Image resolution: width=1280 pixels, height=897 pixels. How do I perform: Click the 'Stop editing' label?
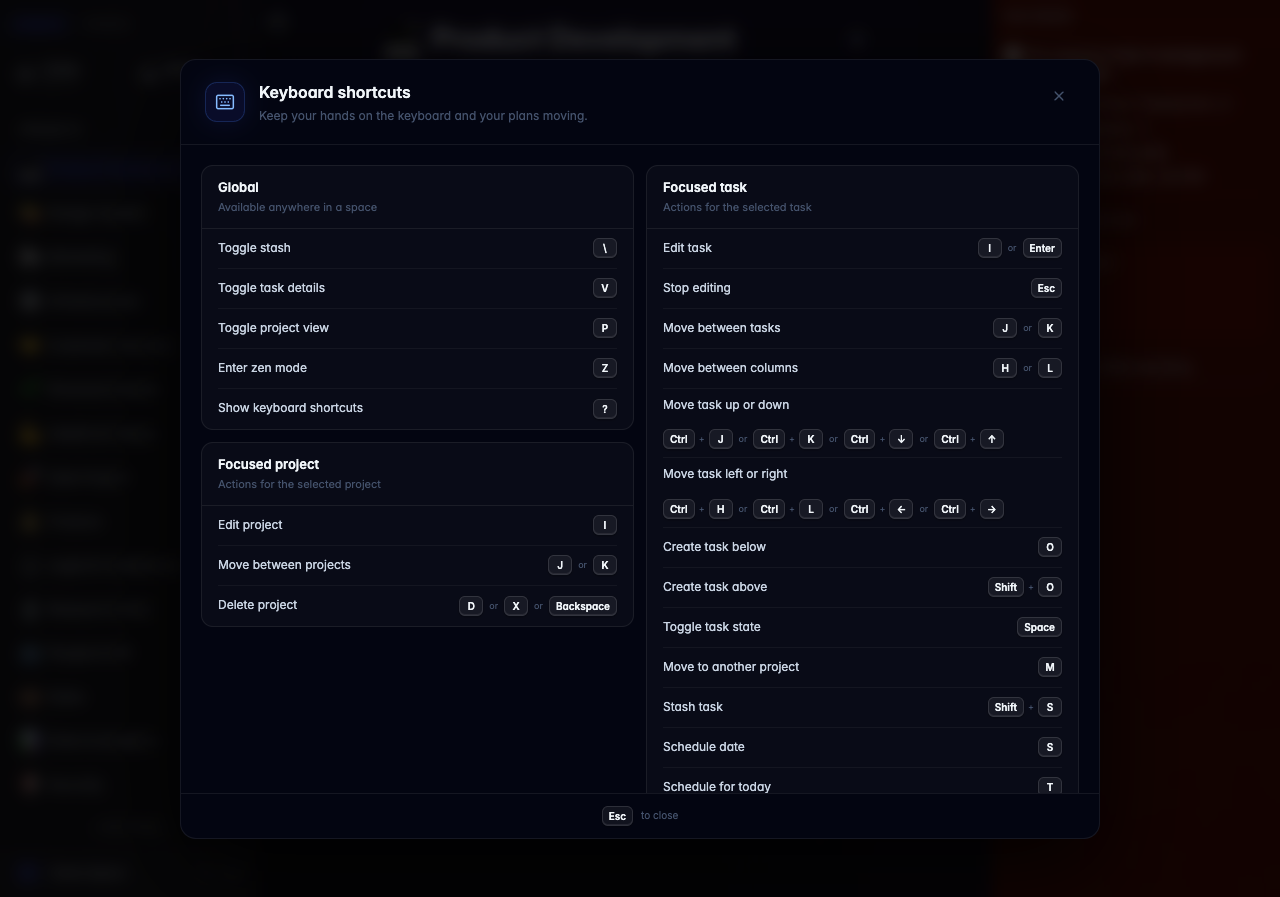[x=697, y=288]
